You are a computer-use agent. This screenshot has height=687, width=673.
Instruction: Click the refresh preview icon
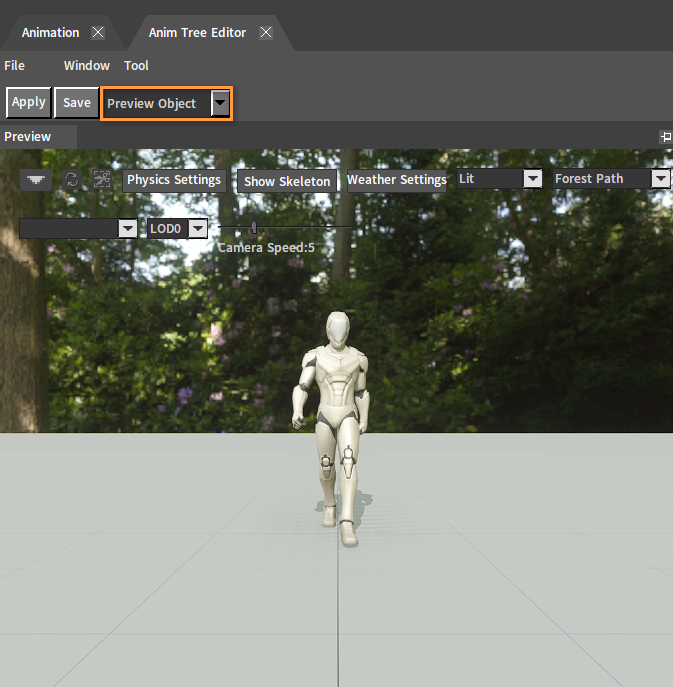[71, 180]
